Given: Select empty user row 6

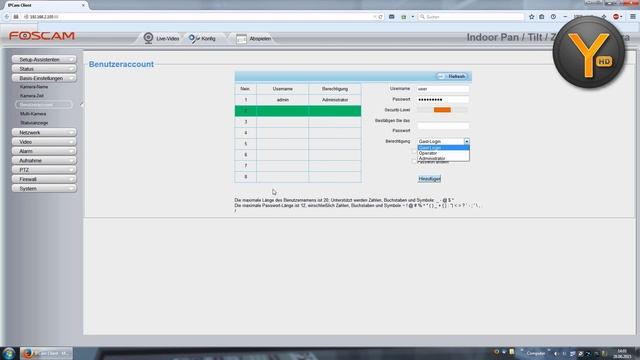Looking at the screenshot, I should tap(298, 155).
